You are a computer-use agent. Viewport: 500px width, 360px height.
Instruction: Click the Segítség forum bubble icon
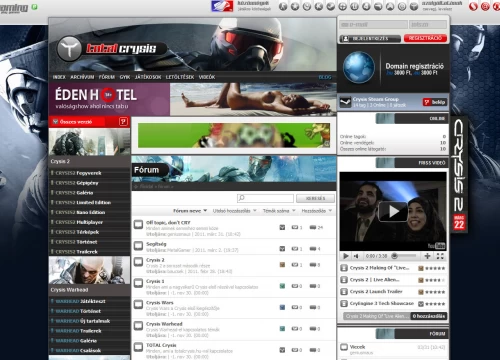point(138,246)
